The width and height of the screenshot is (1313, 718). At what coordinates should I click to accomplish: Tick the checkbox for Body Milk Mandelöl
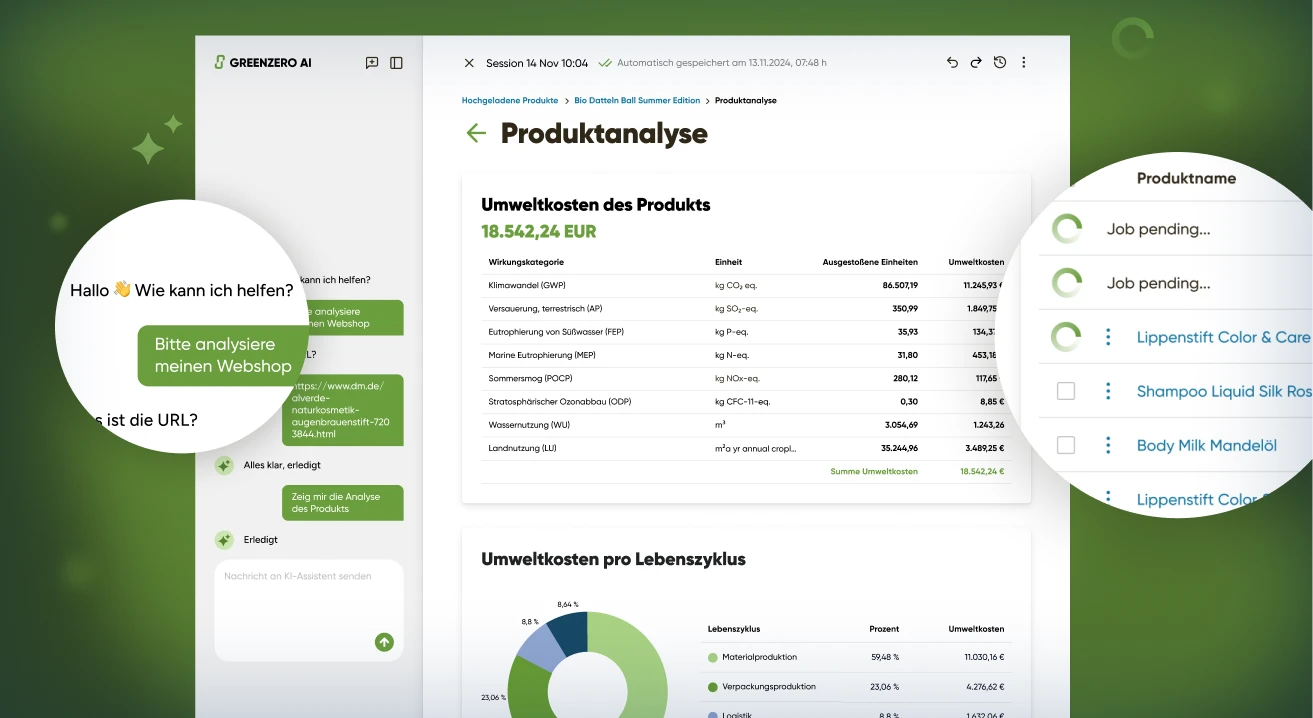(x=1066, y=445)
